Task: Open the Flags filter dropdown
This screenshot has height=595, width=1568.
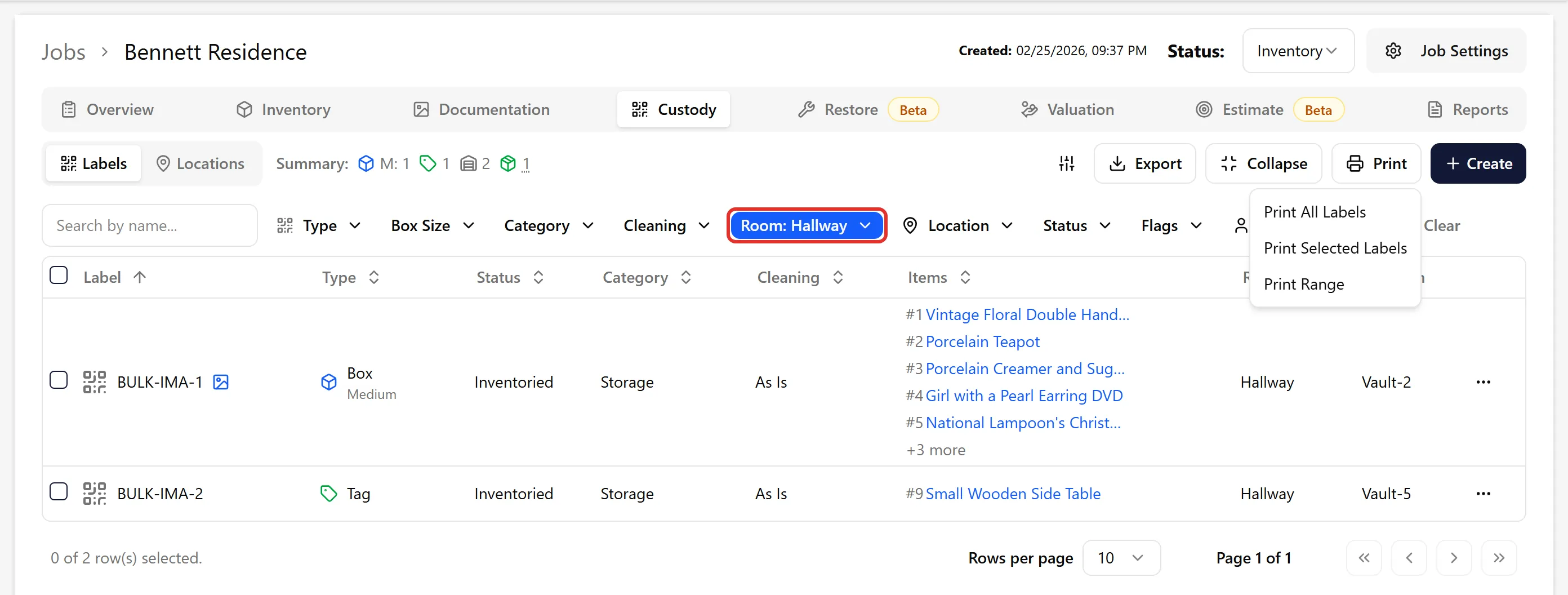Action: tap(1171, 225)
